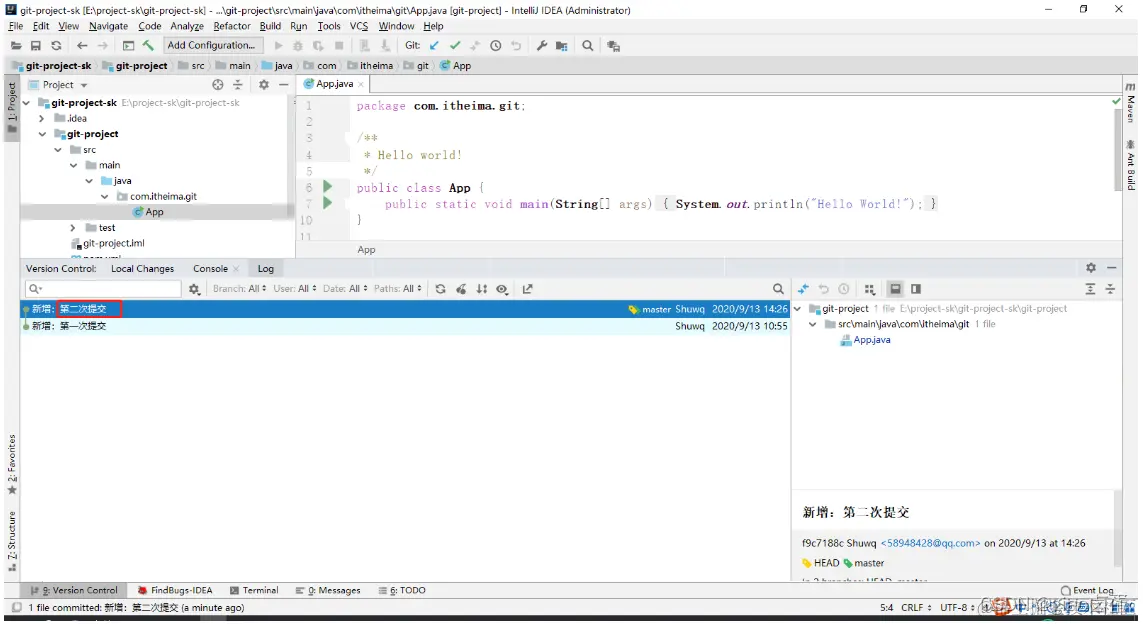Click the Git Show History clock icon
The width and height of the screenshot is (1143, 624).
click(496, 46)
